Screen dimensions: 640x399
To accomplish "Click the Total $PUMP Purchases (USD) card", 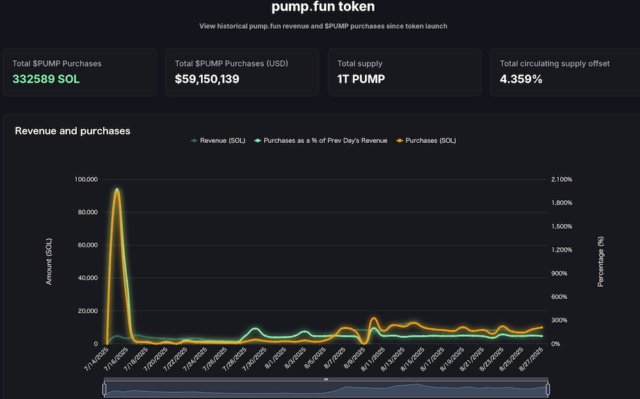I will coord(242,72).
